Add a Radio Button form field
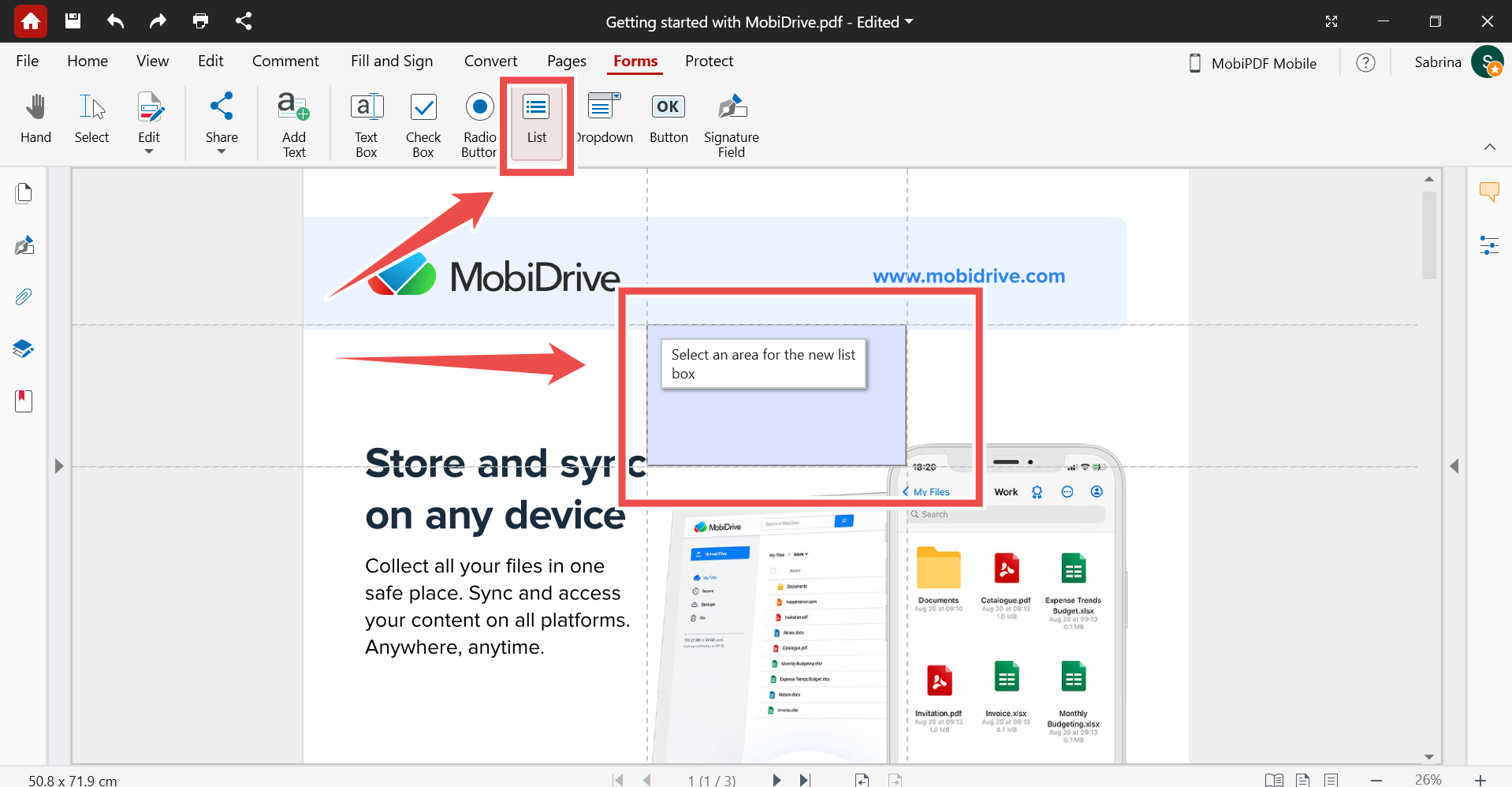The image size is (1512, 787). 479,125
